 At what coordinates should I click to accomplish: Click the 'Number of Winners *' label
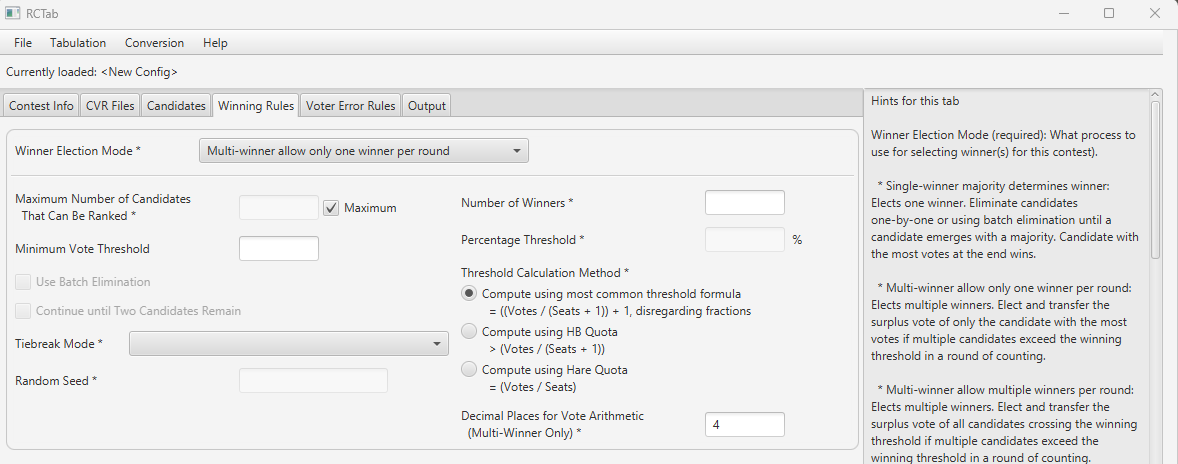[x=518, y=203]
